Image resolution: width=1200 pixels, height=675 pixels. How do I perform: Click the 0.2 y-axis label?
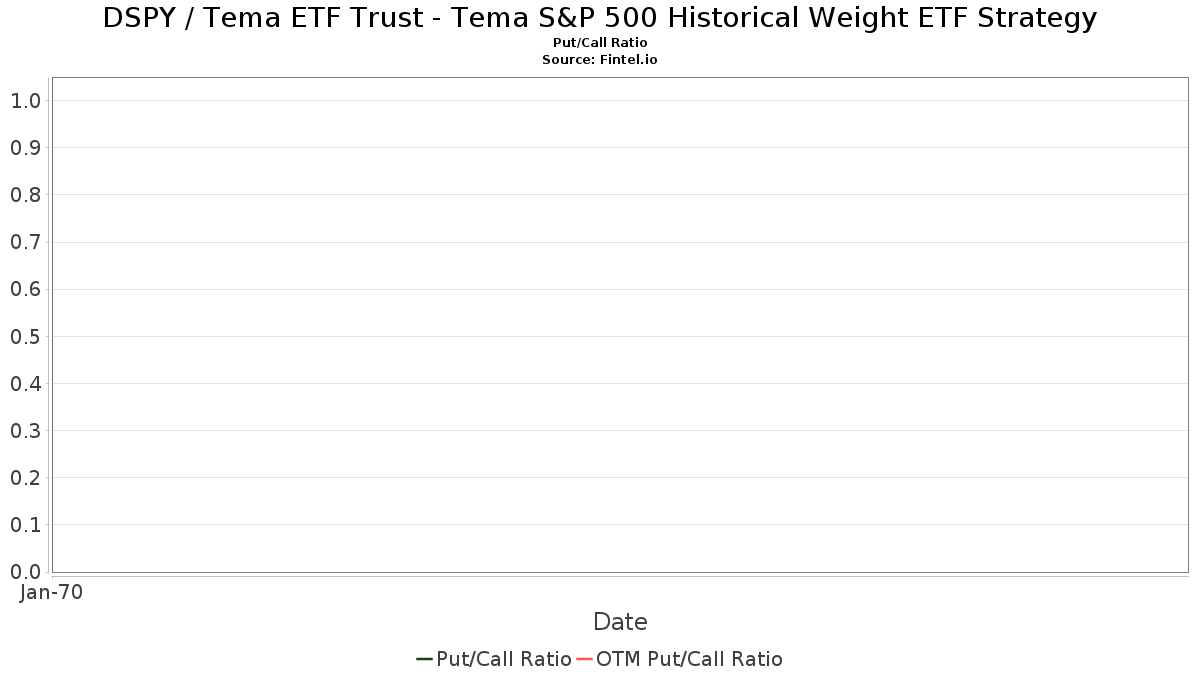tap(25, 477)
